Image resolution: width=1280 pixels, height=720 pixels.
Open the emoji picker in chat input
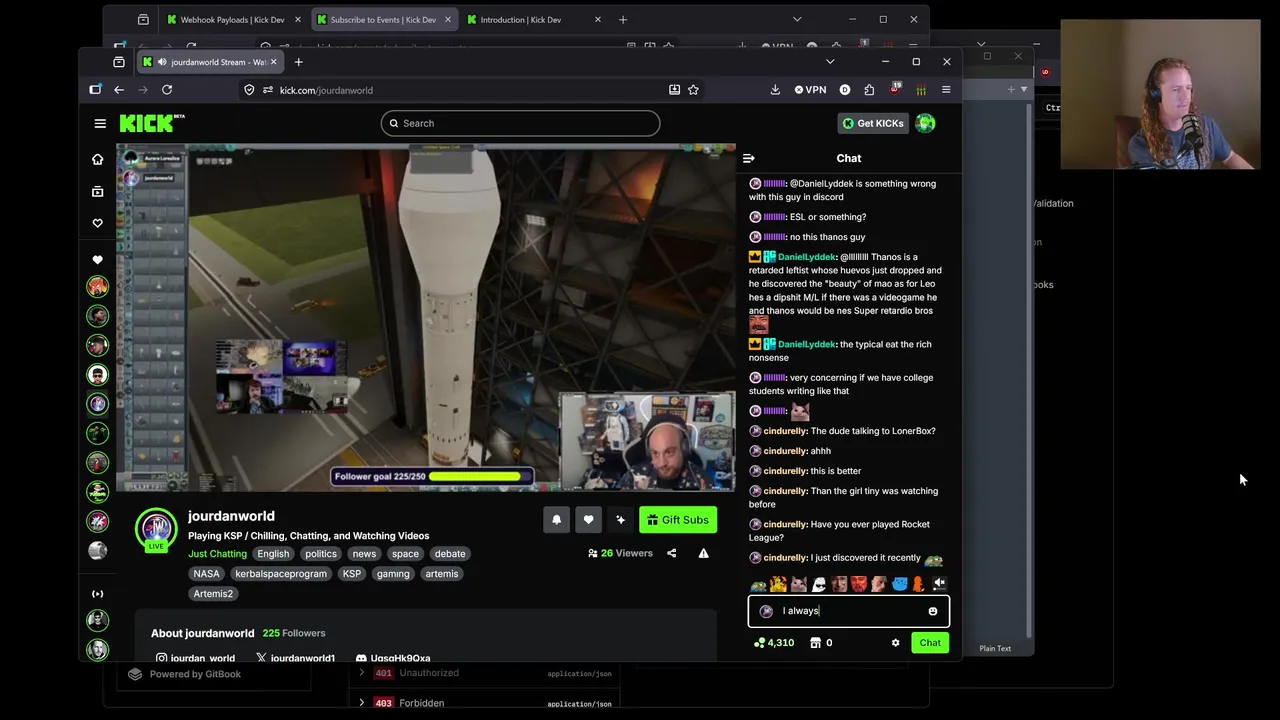[x=933, y=611]
